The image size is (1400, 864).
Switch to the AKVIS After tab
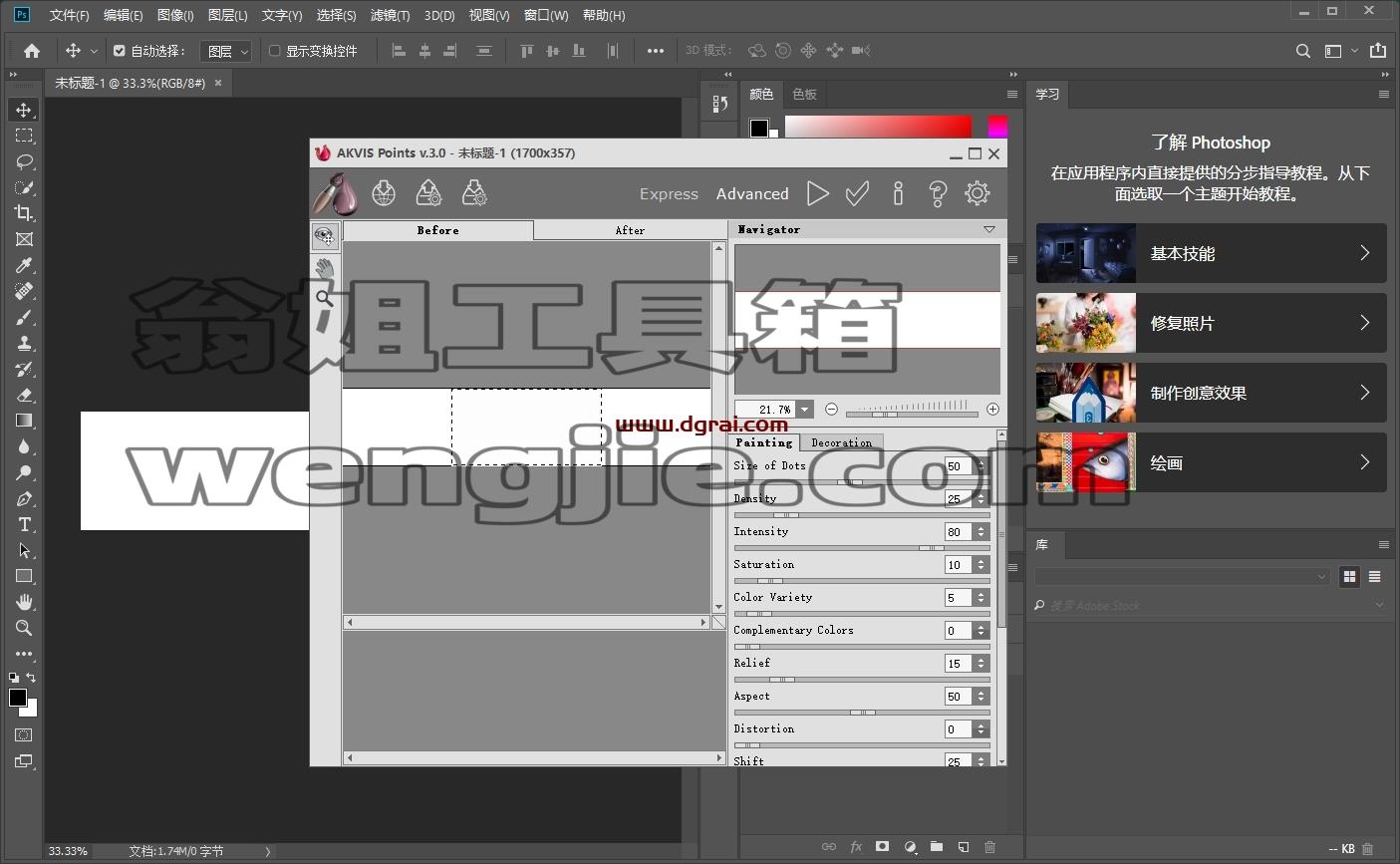point(630,230)
